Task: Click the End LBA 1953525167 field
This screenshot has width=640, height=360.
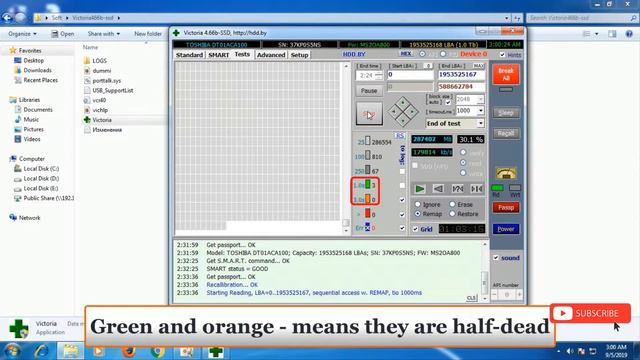Action: (x=461, y=75)
